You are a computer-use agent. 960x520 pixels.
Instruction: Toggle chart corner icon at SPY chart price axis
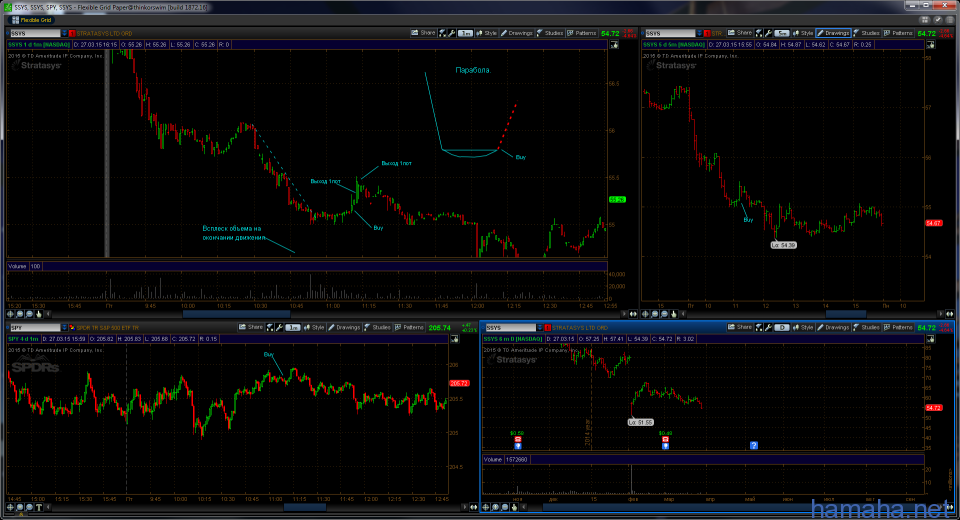pyautogui.click(x=455, y=339)
